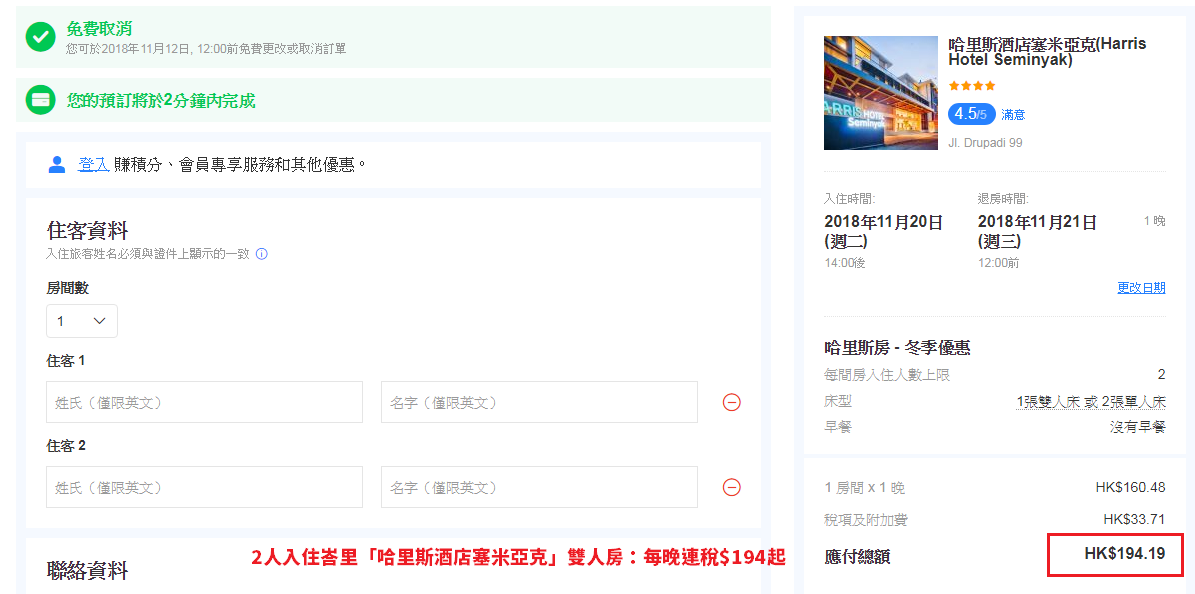Click the 聯絡資料 section heading
The width and height of the screenshot is (1195, 594).
[x=88, y=570]
